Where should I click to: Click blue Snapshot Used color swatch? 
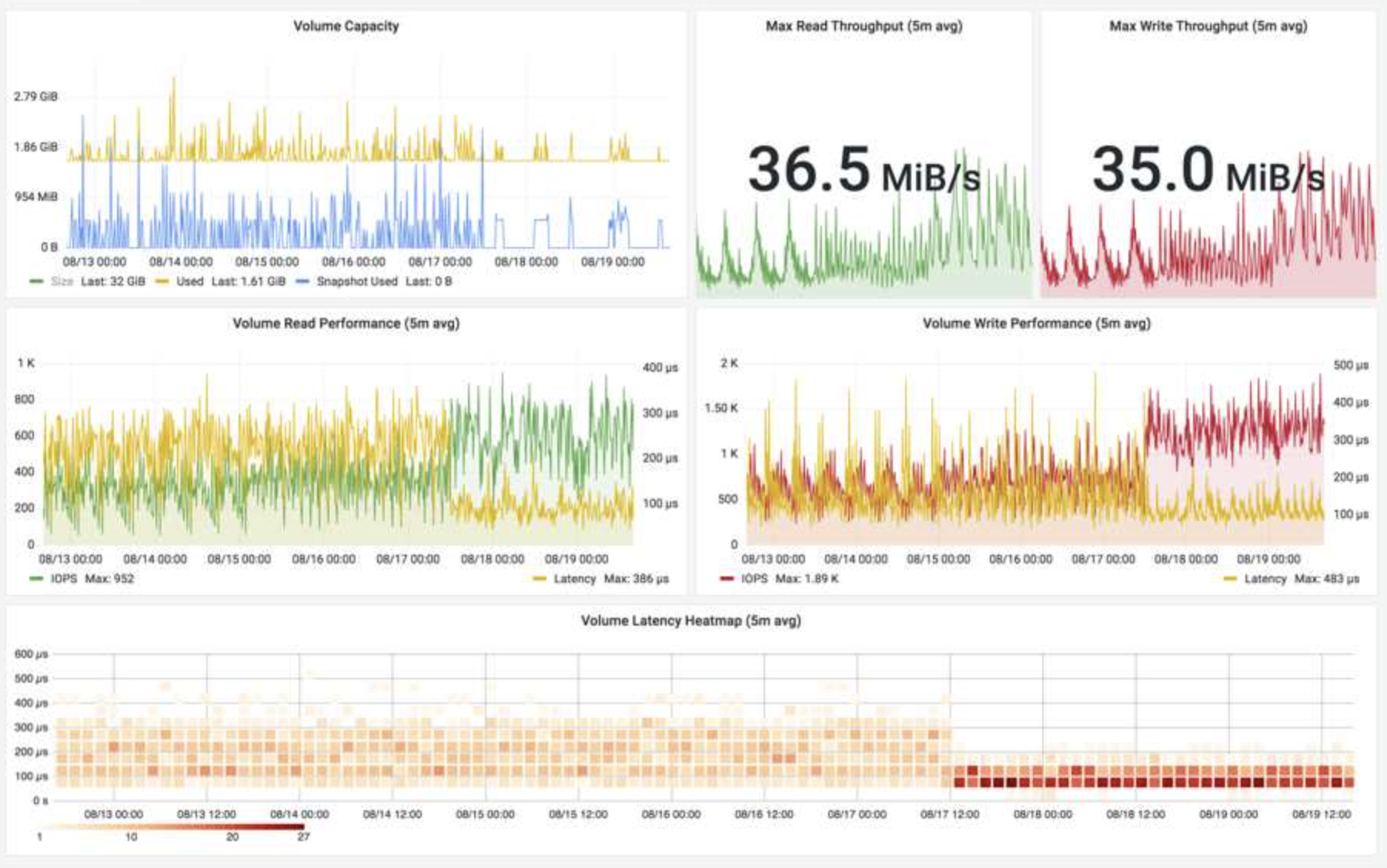302,282
